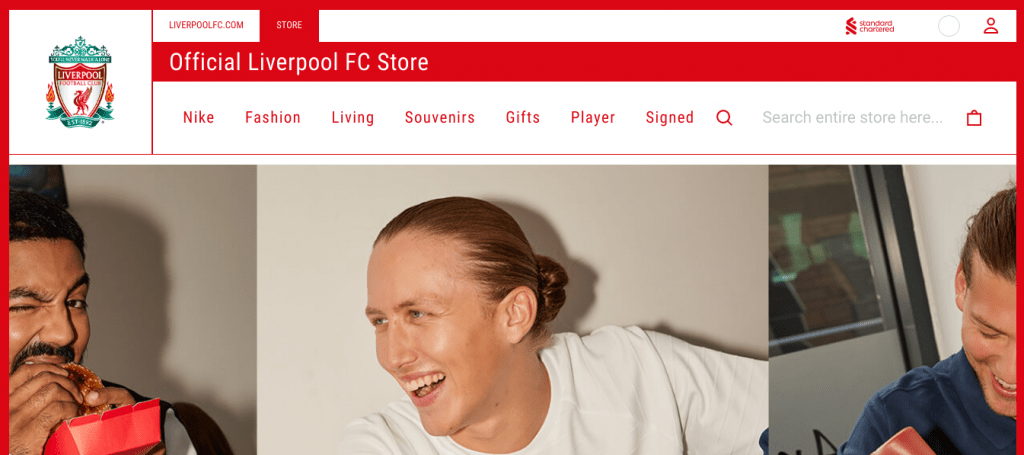The width and height of the screenshot is (1024, 455).
Task: Open the Living category menu
Action: pos(353,118)
